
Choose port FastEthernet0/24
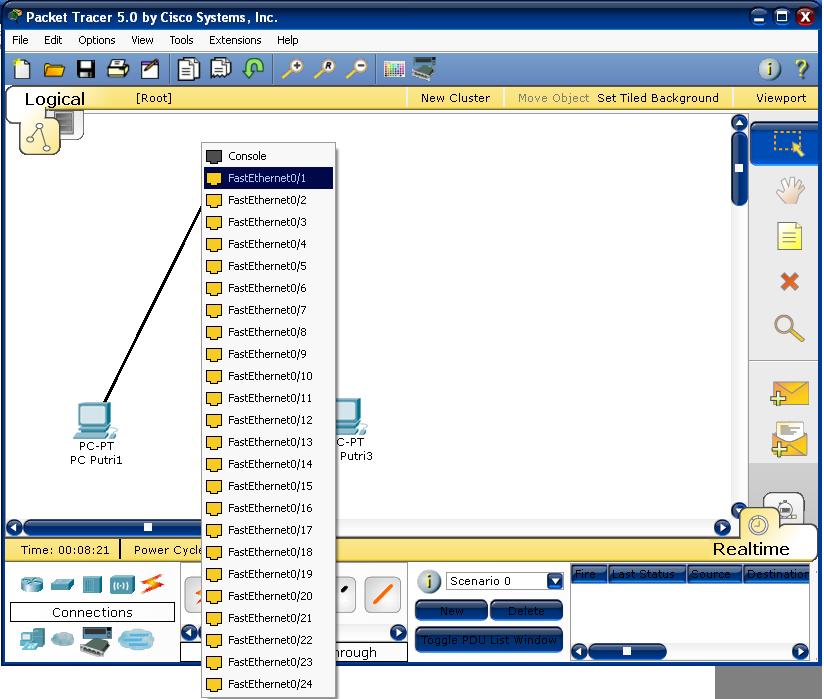coord(268,684)
